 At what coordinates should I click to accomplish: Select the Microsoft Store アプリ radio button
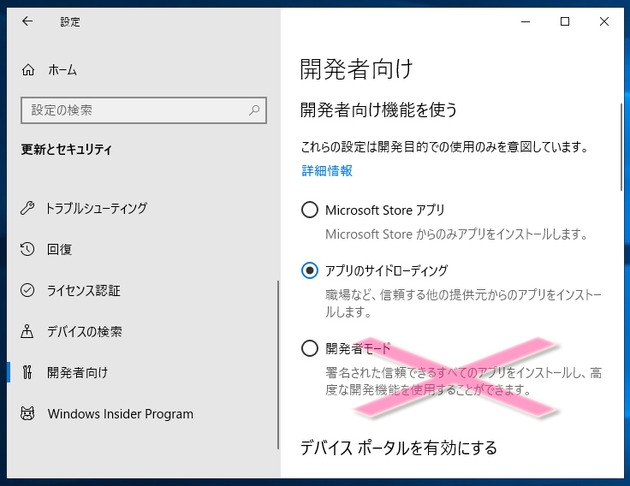309,210
